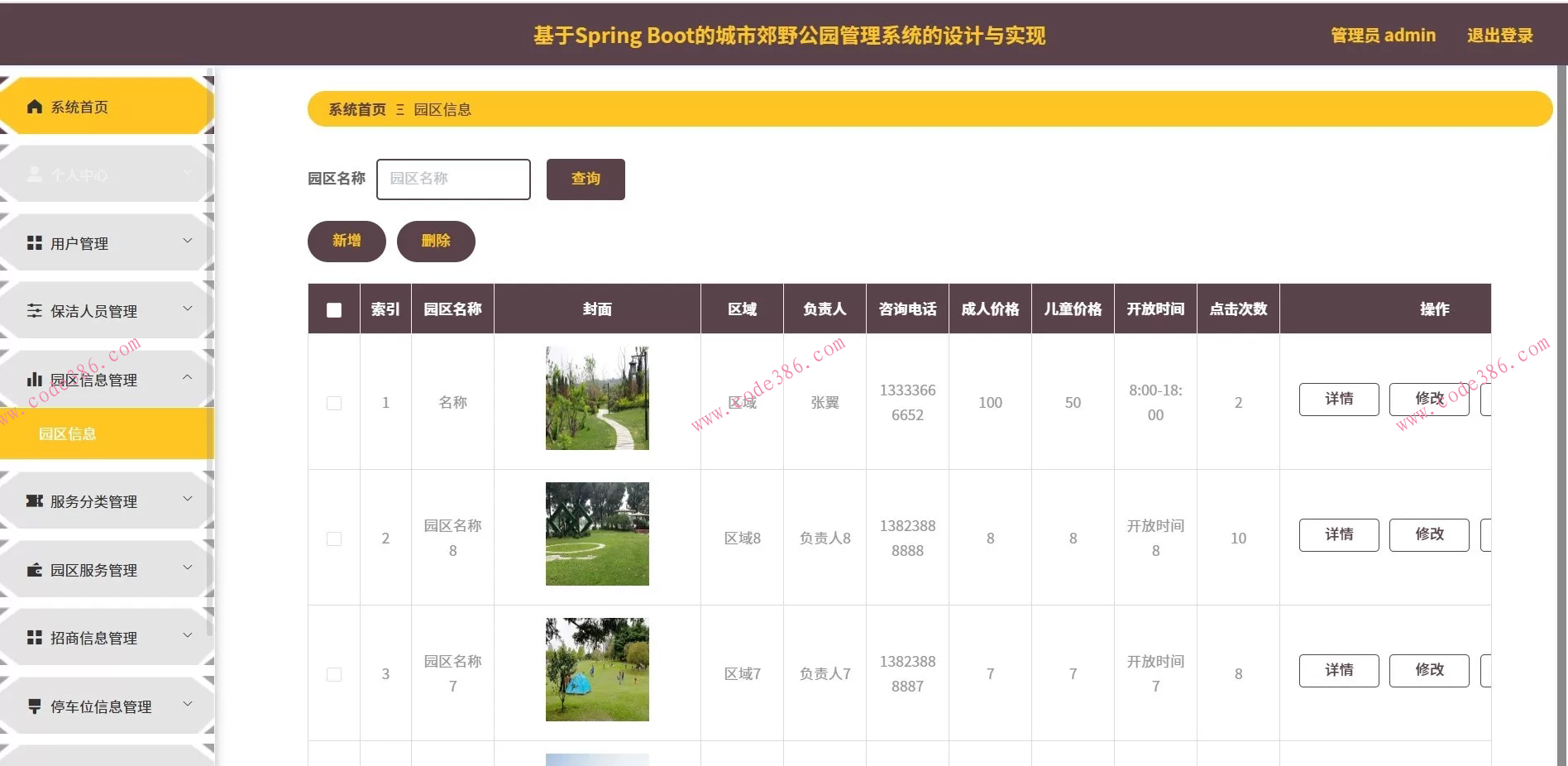Click the bar chart icon beside 园区信息管理

tap(35, 380)
